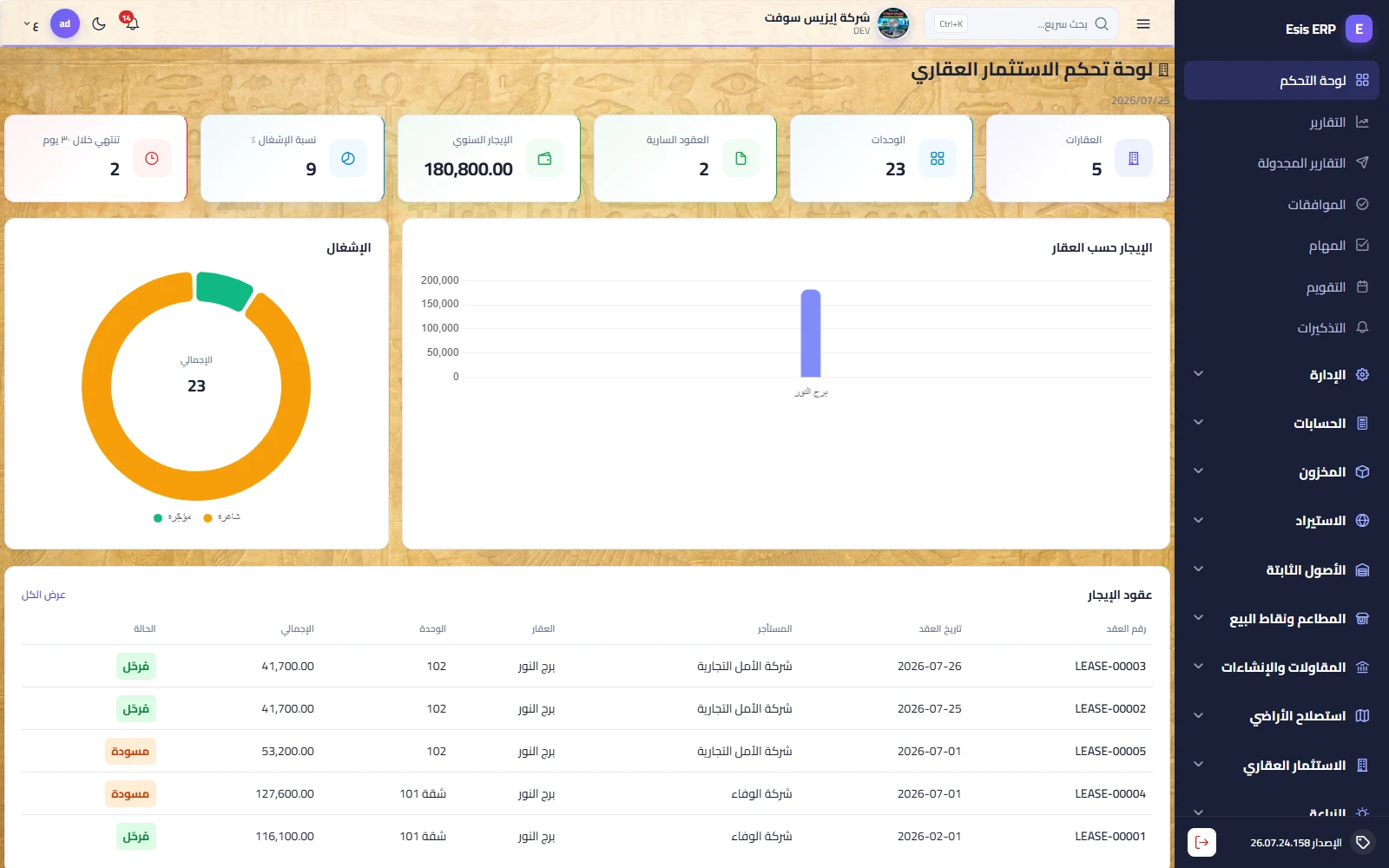Open the language dropdown ع
This screenshot has height=868, width=1389.
[x=31, y=24]
